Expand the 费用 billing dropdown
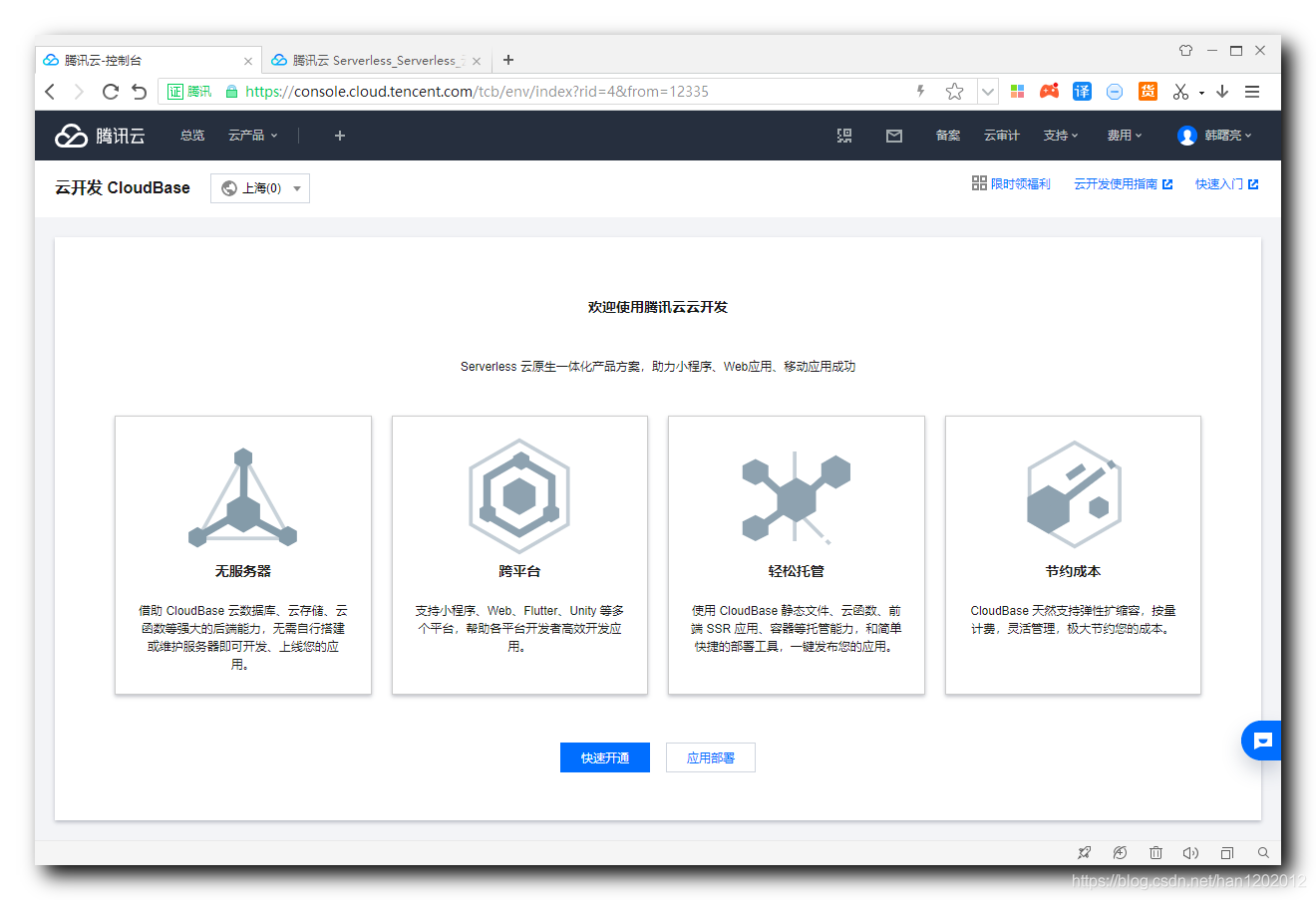 [1125, 136]
